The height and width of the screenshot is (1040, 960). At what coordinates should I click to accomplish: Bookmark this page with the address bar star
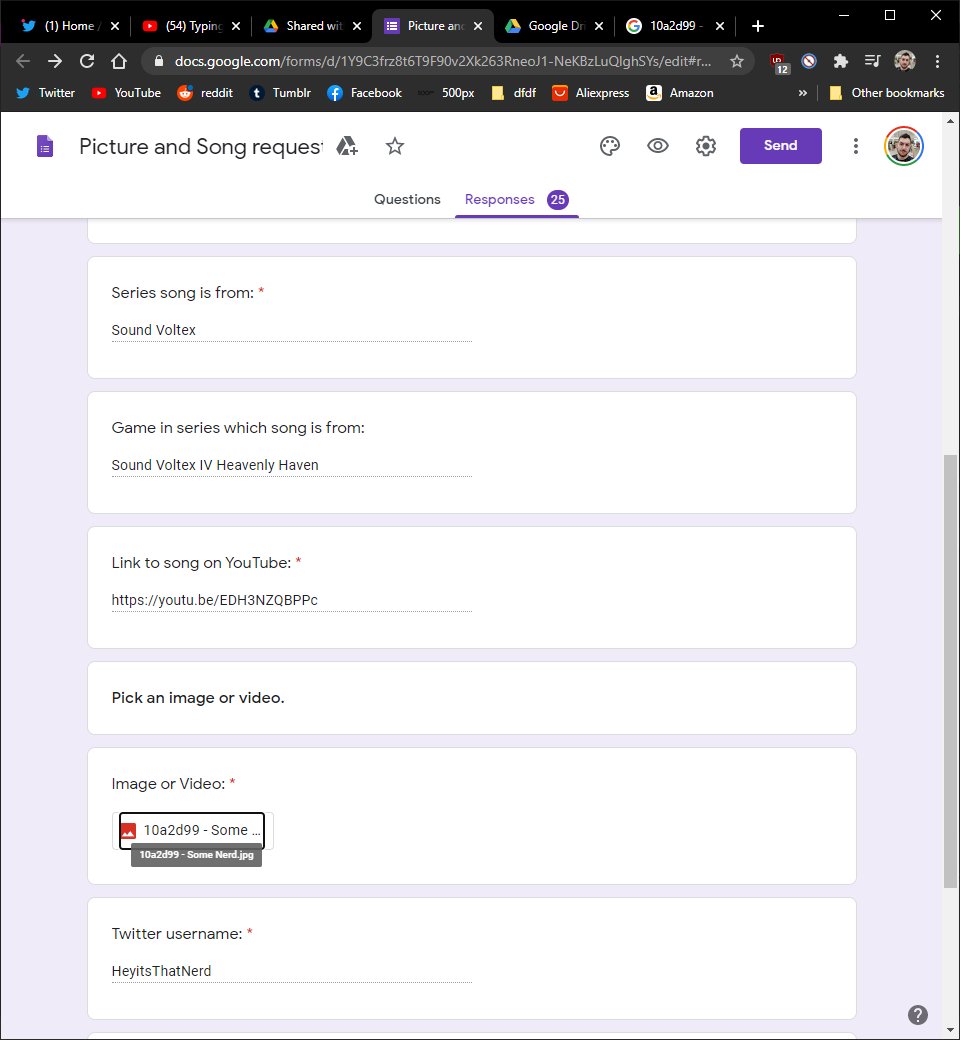tap(737, 61)
